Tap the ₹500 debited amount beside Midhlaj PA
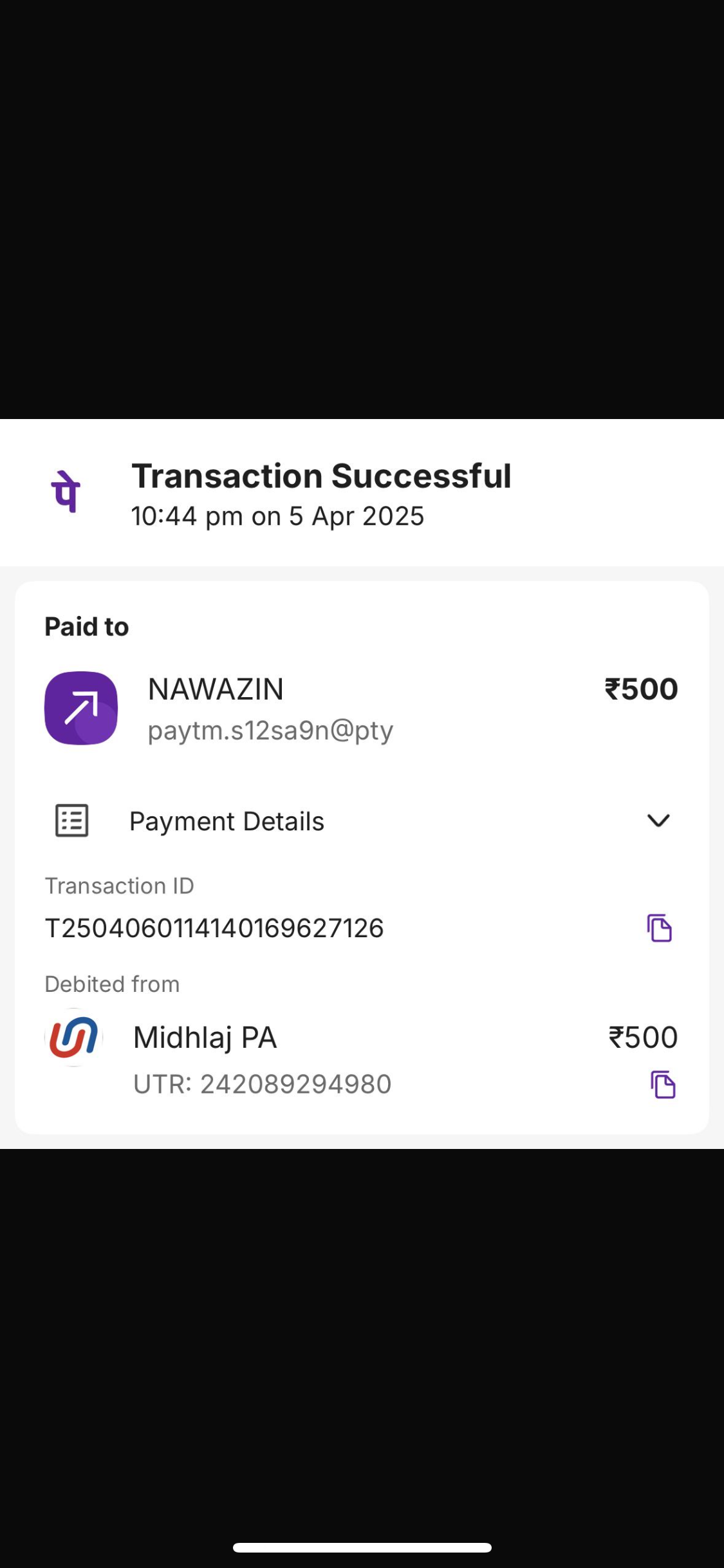This screenshot has width=724, height=1568. [643, 1038]
